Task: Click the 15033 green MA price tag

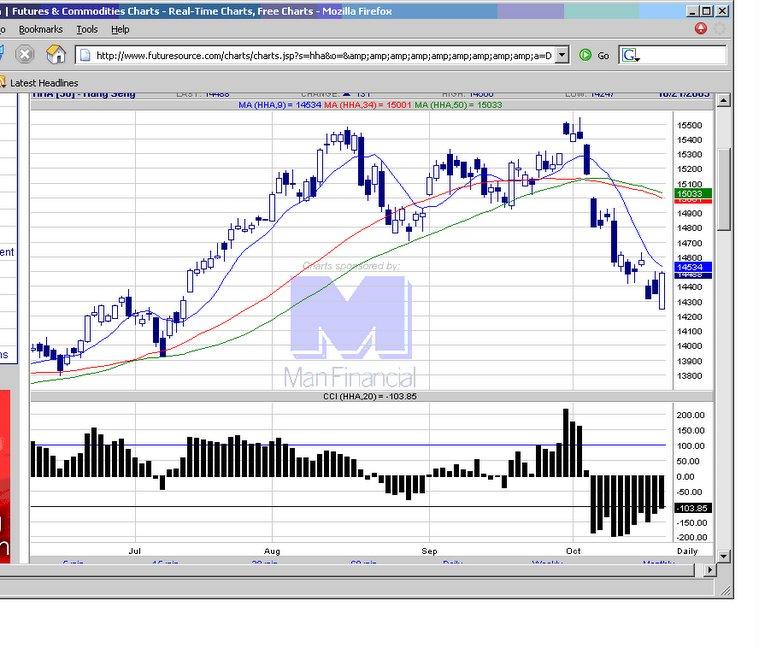Action: [693, 194]
